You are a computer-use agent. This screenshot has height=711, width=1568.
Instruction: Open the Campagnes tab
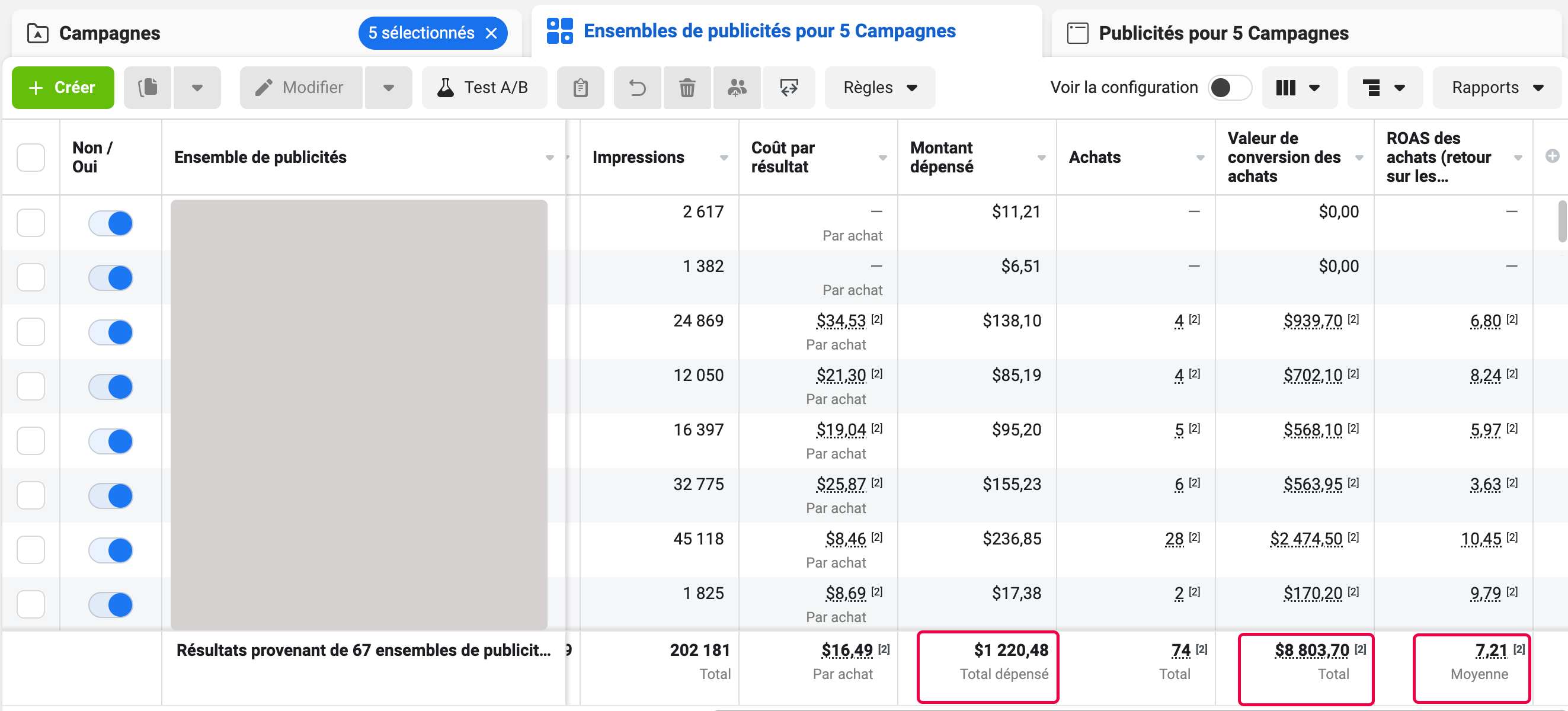(110, 33)
